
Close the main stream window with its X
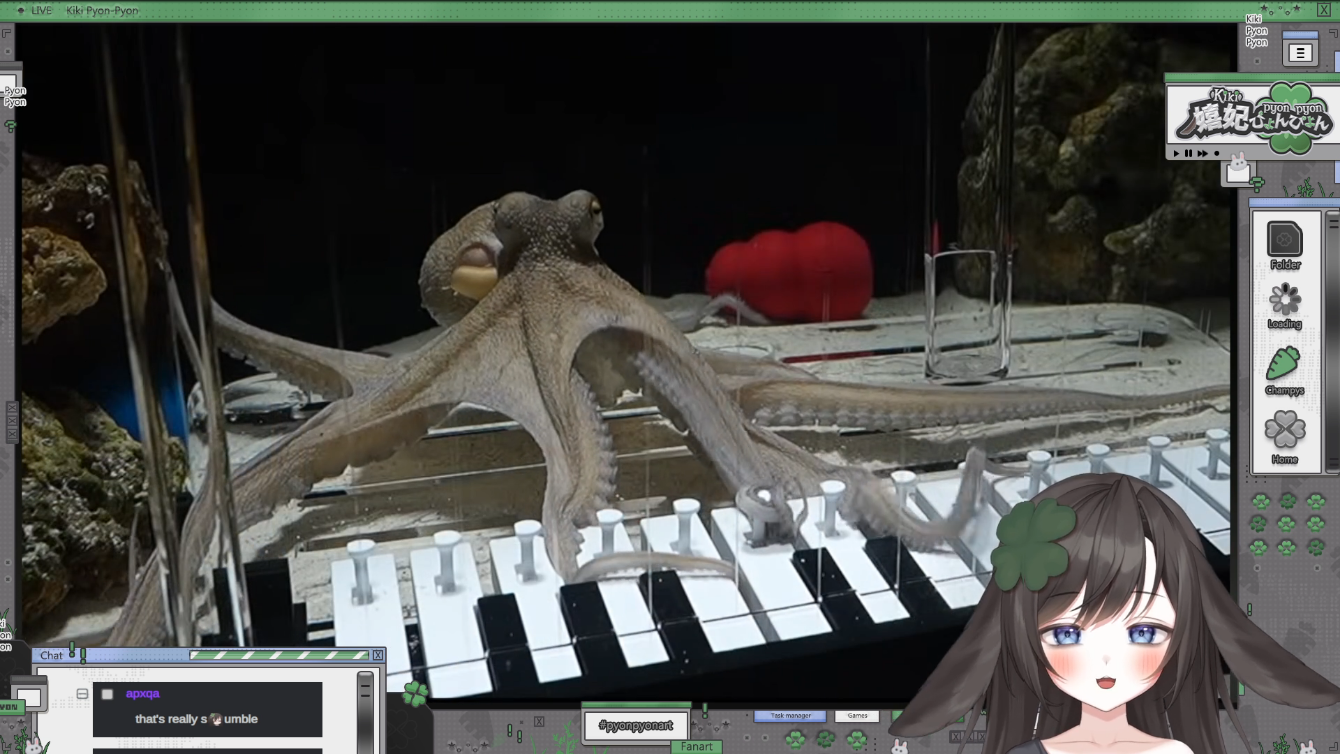[1323, 10]
